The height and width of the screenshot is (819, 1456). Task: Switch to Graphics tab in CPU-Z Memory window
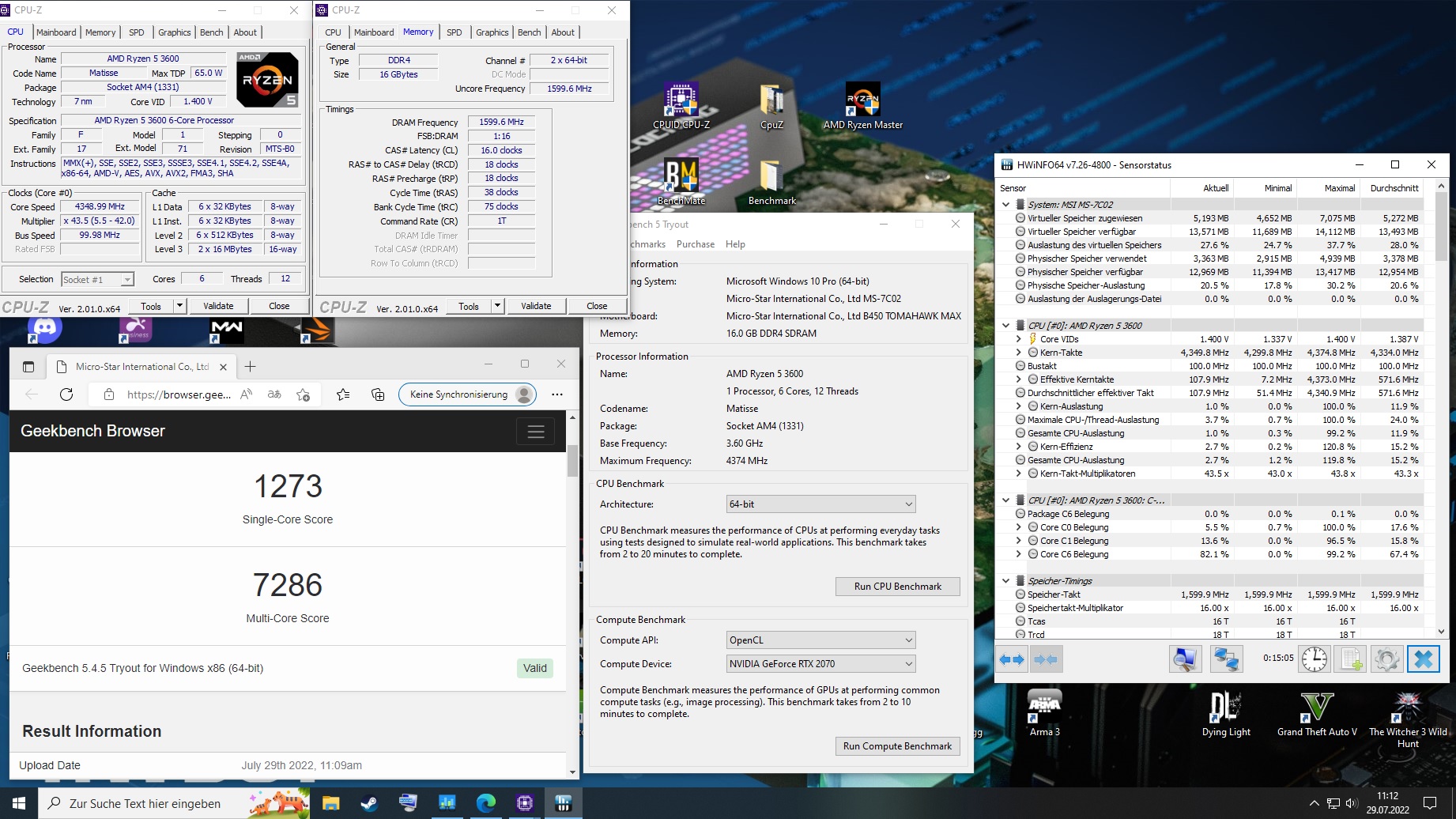tap(492, 32)
